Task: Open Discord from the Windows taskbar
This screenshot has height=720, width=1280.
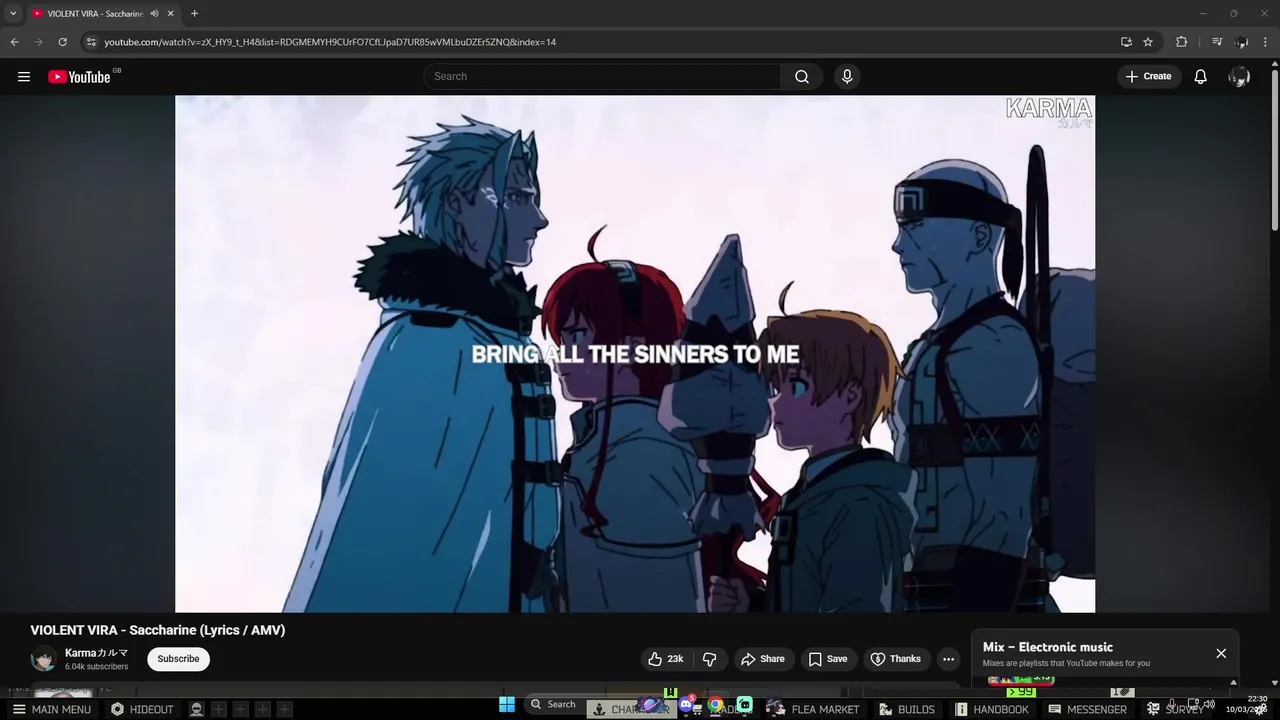Action: (687, 704)
